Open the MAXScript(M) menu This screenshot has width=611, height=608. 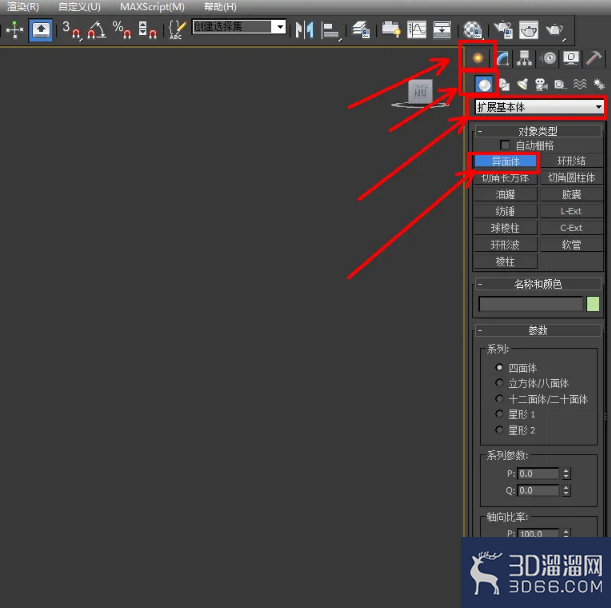point(152,7)
